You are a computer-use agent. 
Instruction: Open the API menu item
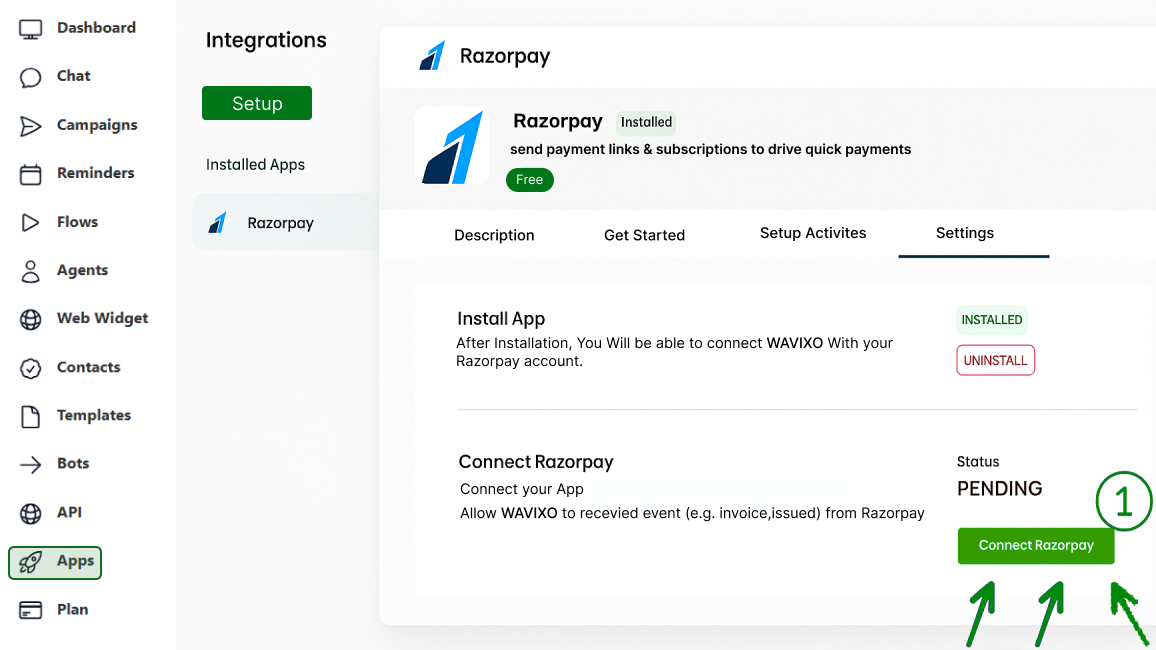coord(68,513)
